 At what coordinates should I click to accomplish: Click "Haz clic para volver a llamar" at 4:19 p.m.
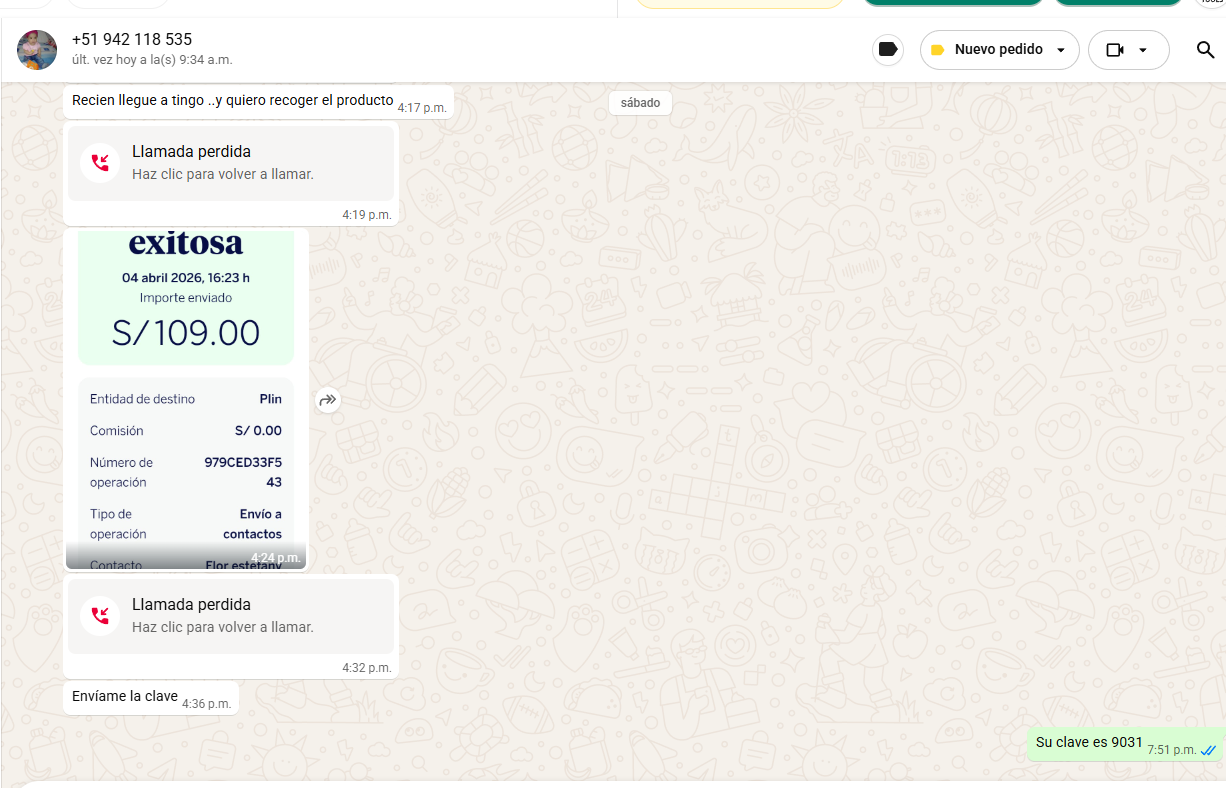tap(223, 174)
